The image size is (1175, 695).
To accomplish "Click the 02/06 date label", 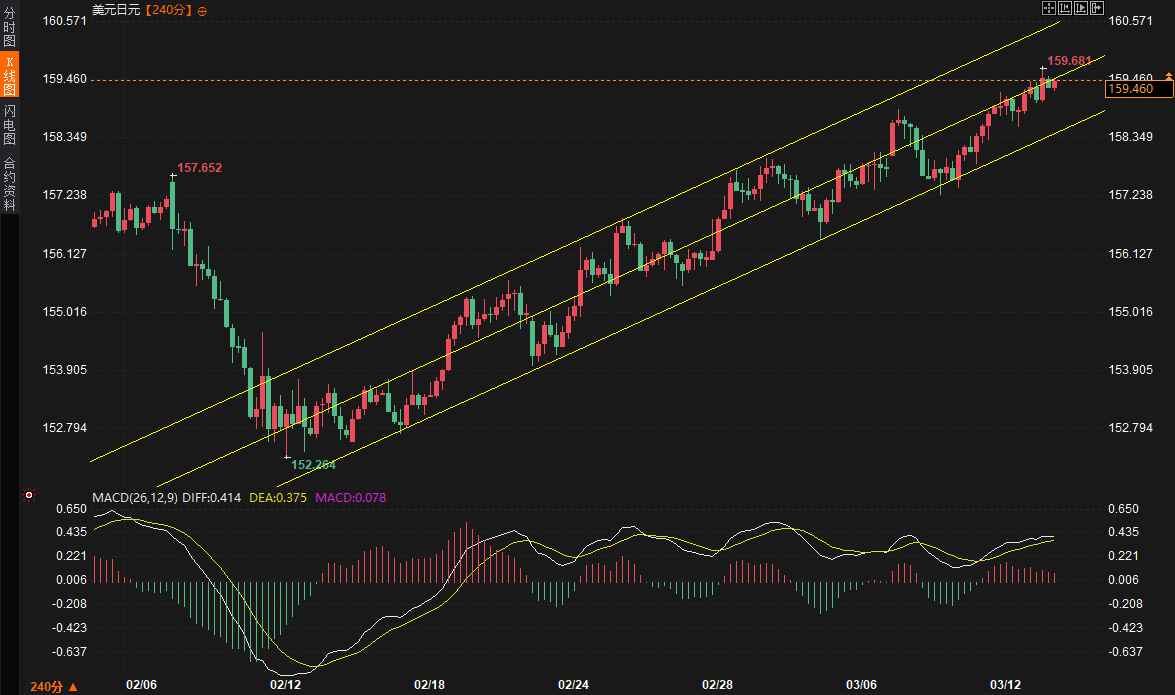I will [x=141, y=685].
